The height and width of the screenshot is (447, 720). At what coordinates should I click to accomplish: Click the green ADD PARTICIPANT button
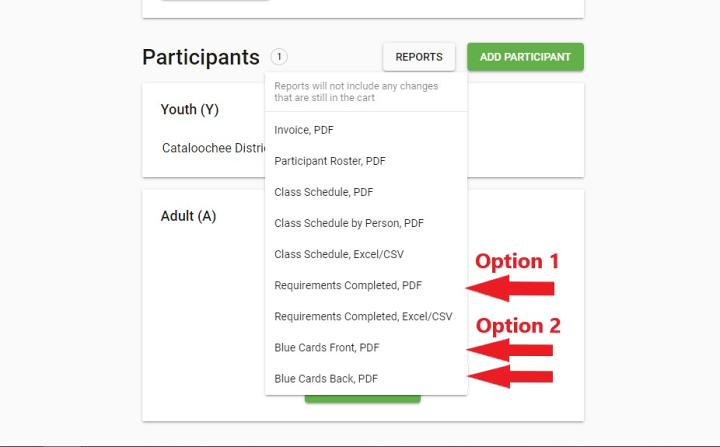[x=525, y=57]
